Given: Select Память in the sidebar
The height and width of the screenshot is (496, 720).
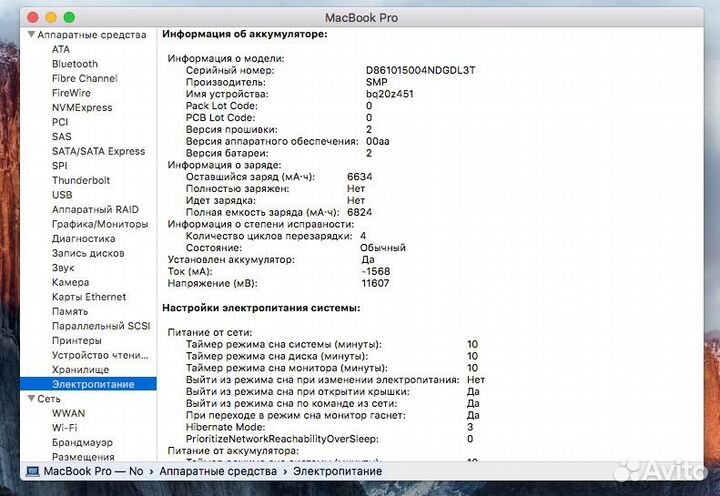Looking at the screenshot, I should pyautogui.click(x=70, y=311).
